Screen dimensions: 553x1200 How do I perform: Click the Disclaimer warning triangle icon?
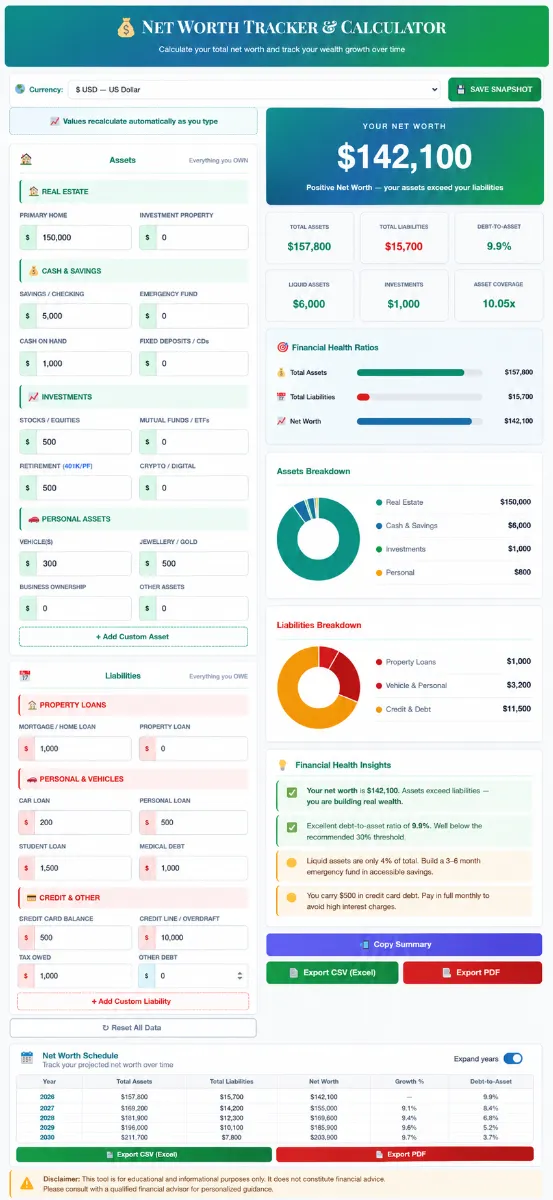pos(27,1183)
